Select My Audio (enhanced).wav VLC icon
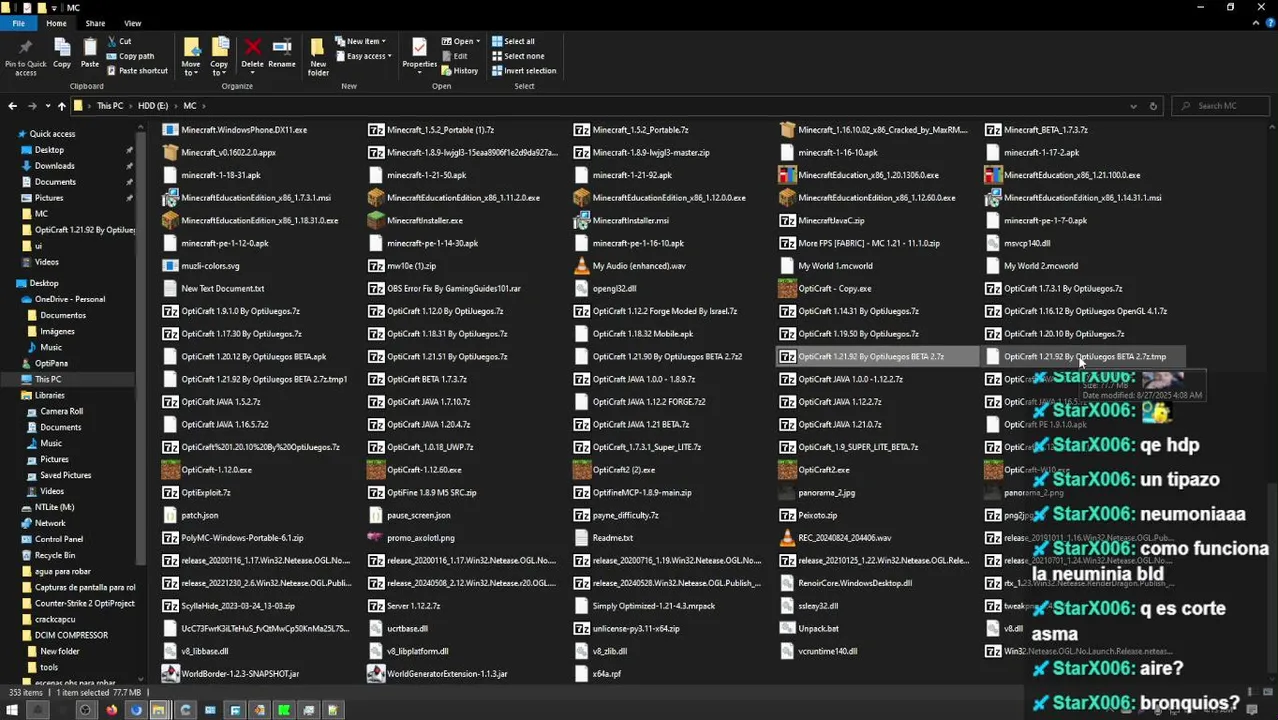 click(x=581, y=266)
